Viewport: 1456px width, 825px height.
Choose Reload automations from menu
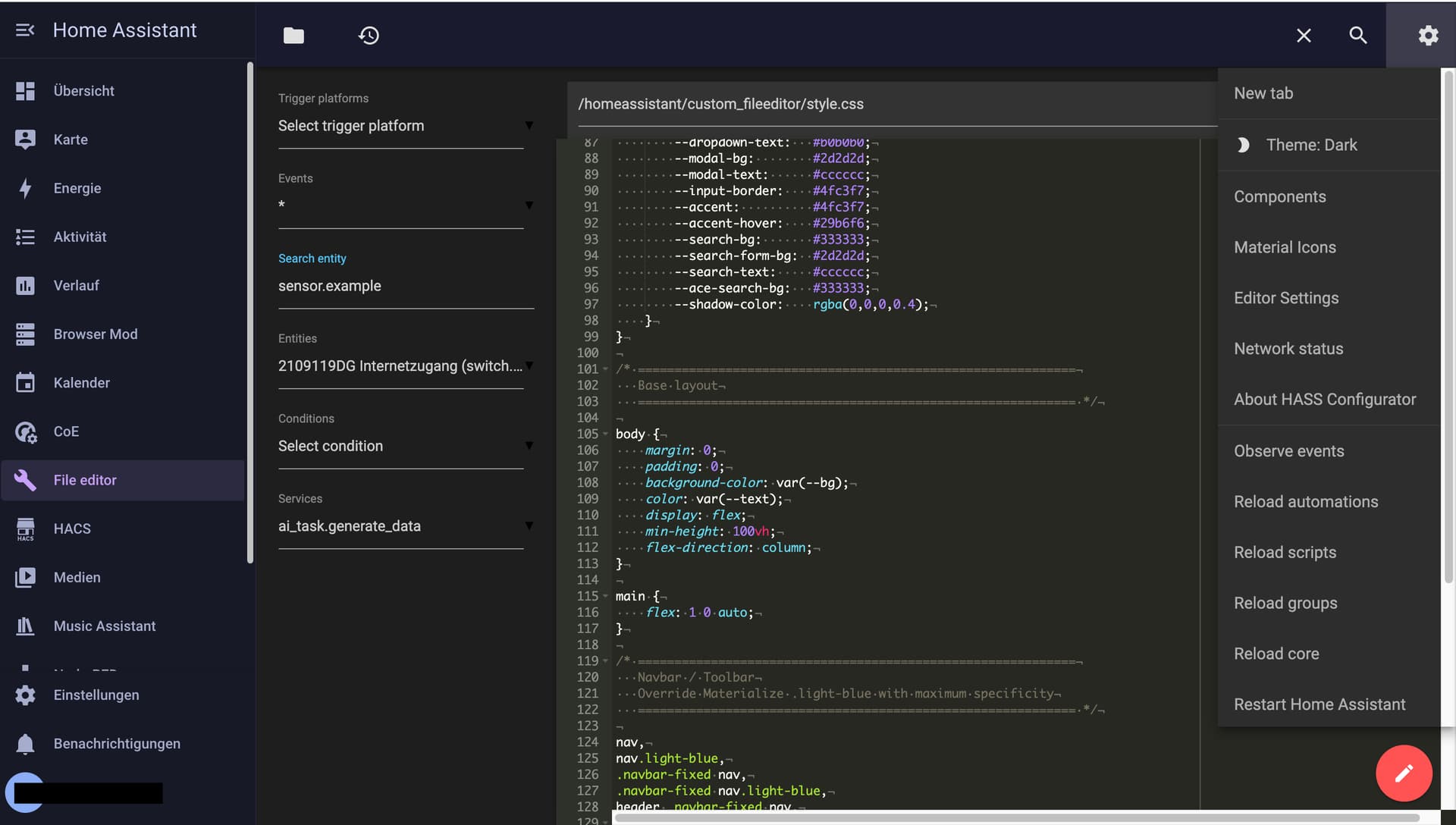pyautogui.click(x=1305, y=502)
